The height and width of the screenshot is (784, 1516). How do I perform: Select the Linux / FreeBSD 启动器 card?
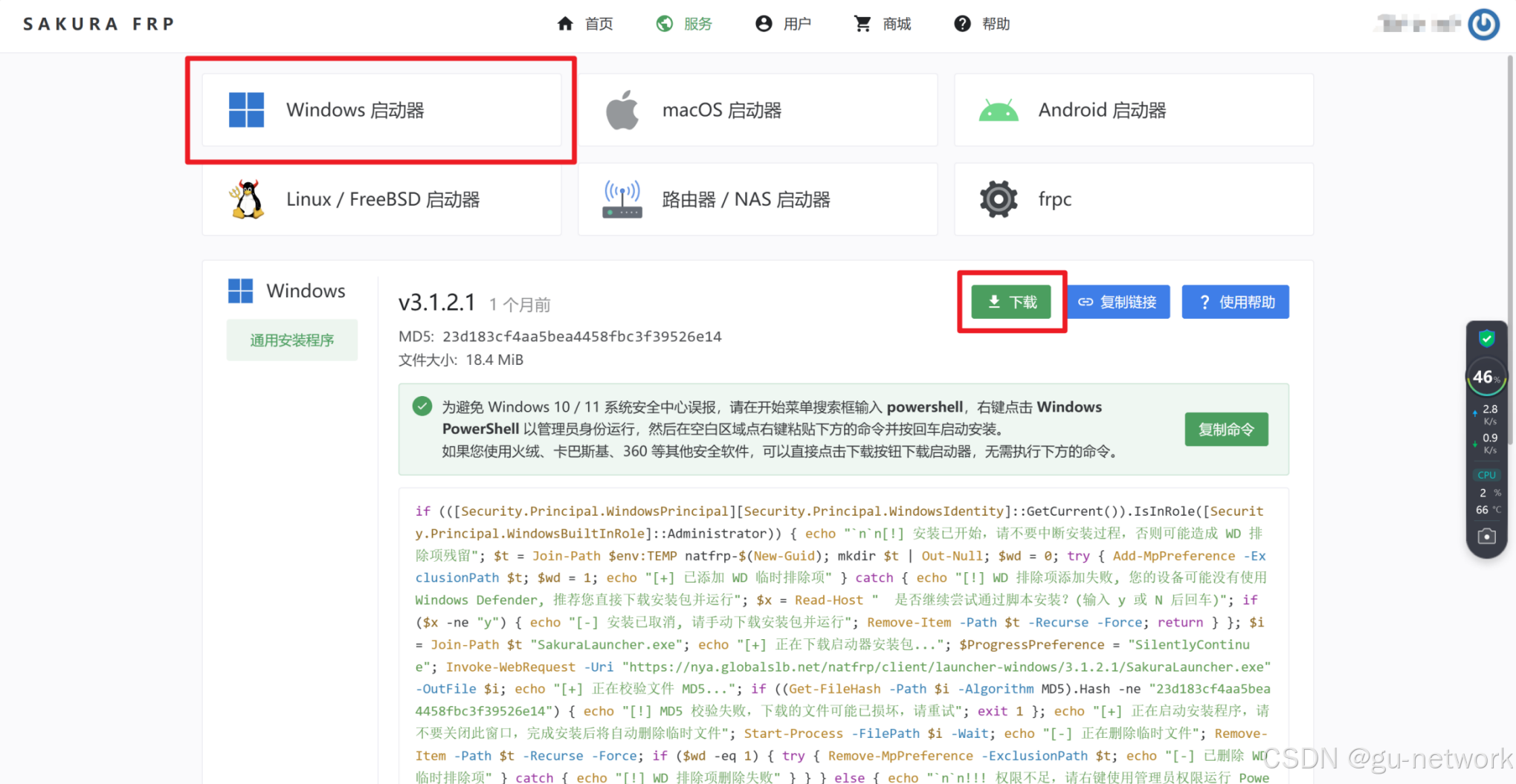tap(381, 199)
